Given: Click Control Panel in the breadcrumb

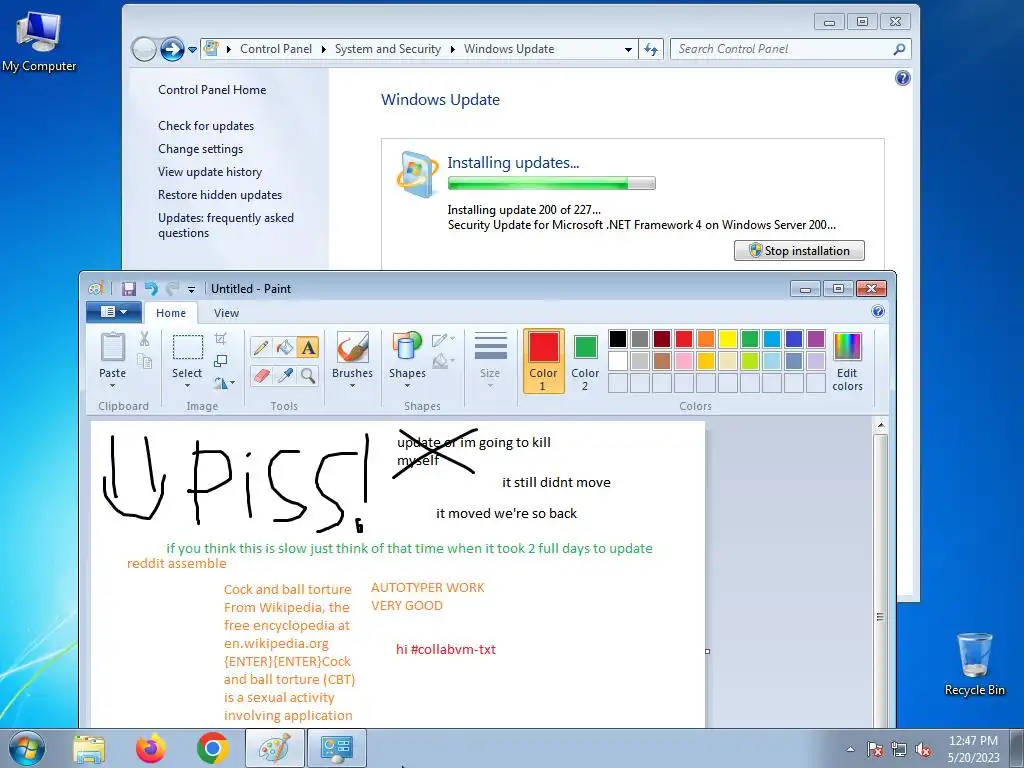Looking at the screenshot, I should [x=276, y=49].
